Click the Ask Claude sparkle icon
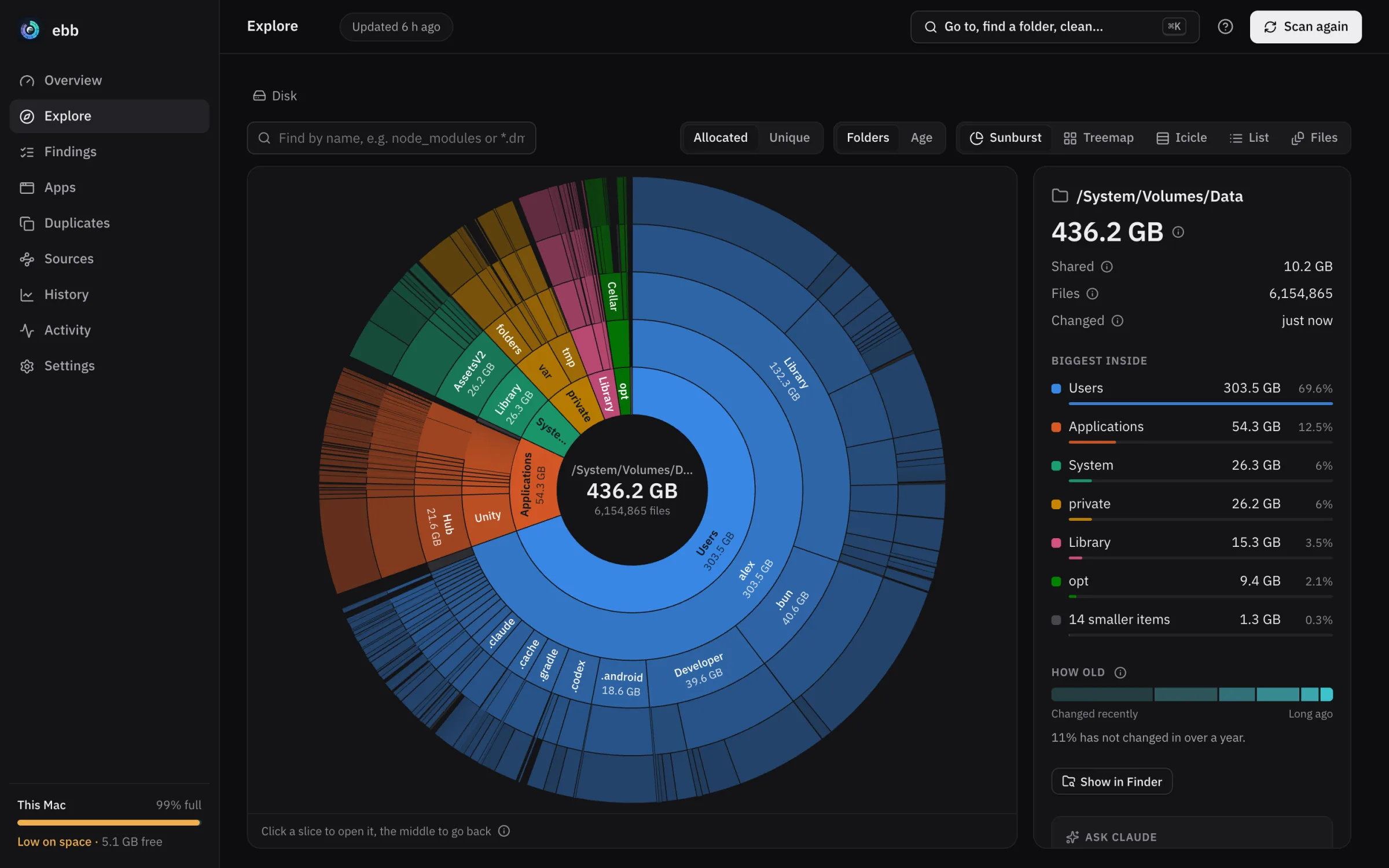The width and height of the screenshot is (1389, 868). tap(1072, 837)
